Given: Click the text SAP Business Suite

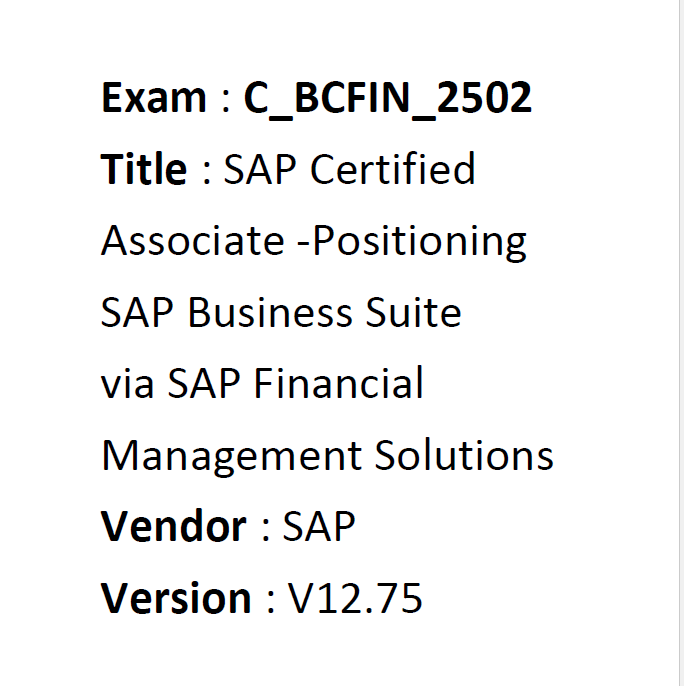Looking at the screenshot, I should pos(281,312).
